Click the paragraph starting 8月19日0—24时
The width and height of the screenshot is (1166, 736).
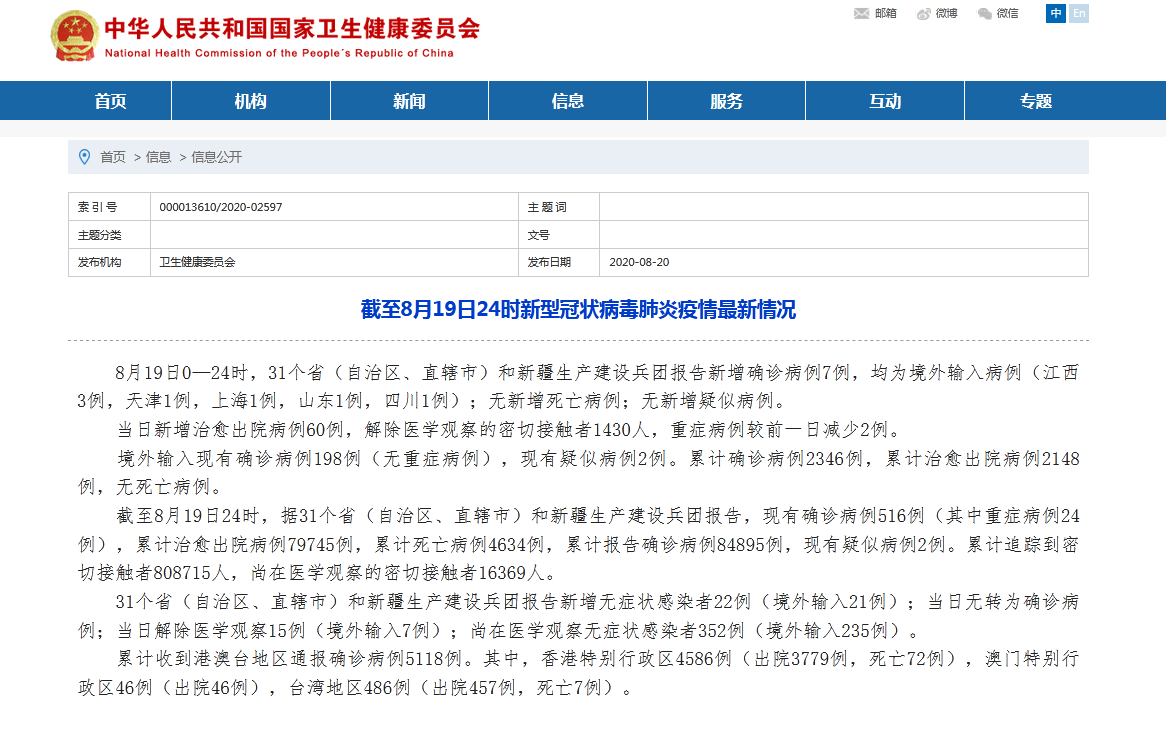pyautogui.click(x=578, y=387)
